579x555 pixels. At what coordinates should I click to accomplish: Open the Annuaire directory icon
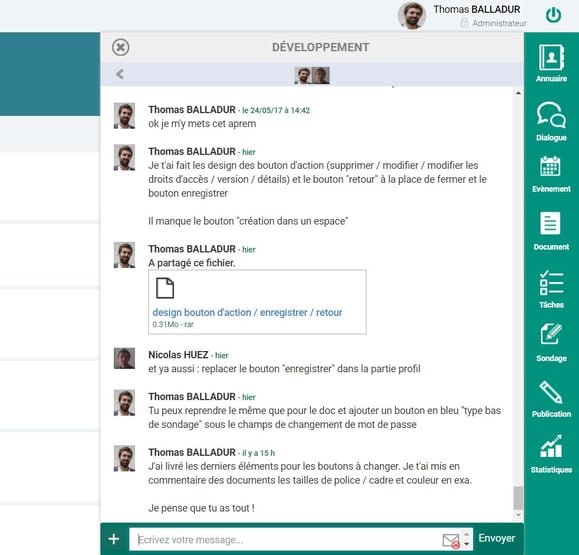click(x=551, y=63)
